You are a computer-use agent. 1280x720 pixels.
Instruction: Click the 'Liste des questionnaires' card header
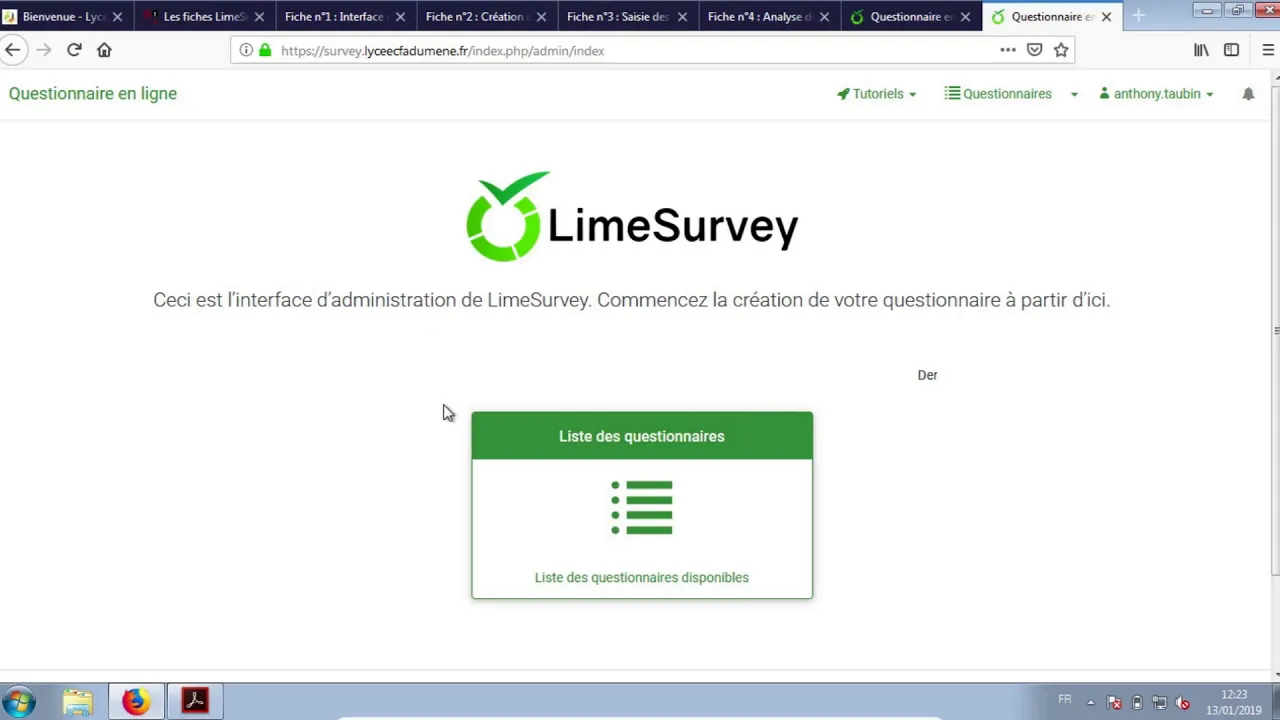(x=642, y=436)
